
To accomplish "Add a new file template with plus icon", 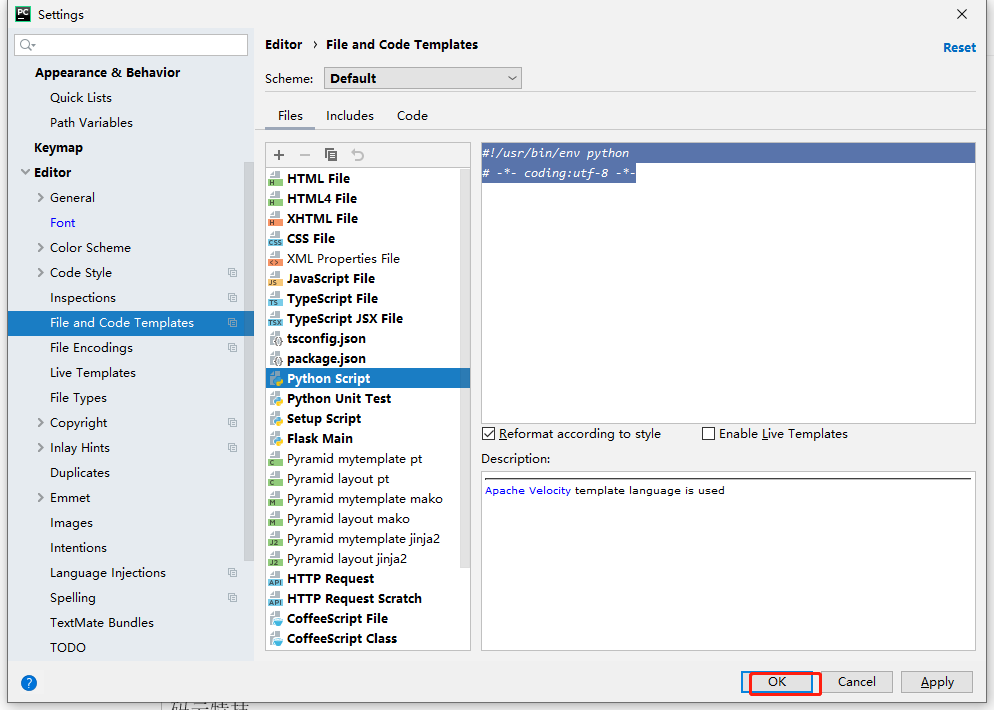I will tap(279, 155).
